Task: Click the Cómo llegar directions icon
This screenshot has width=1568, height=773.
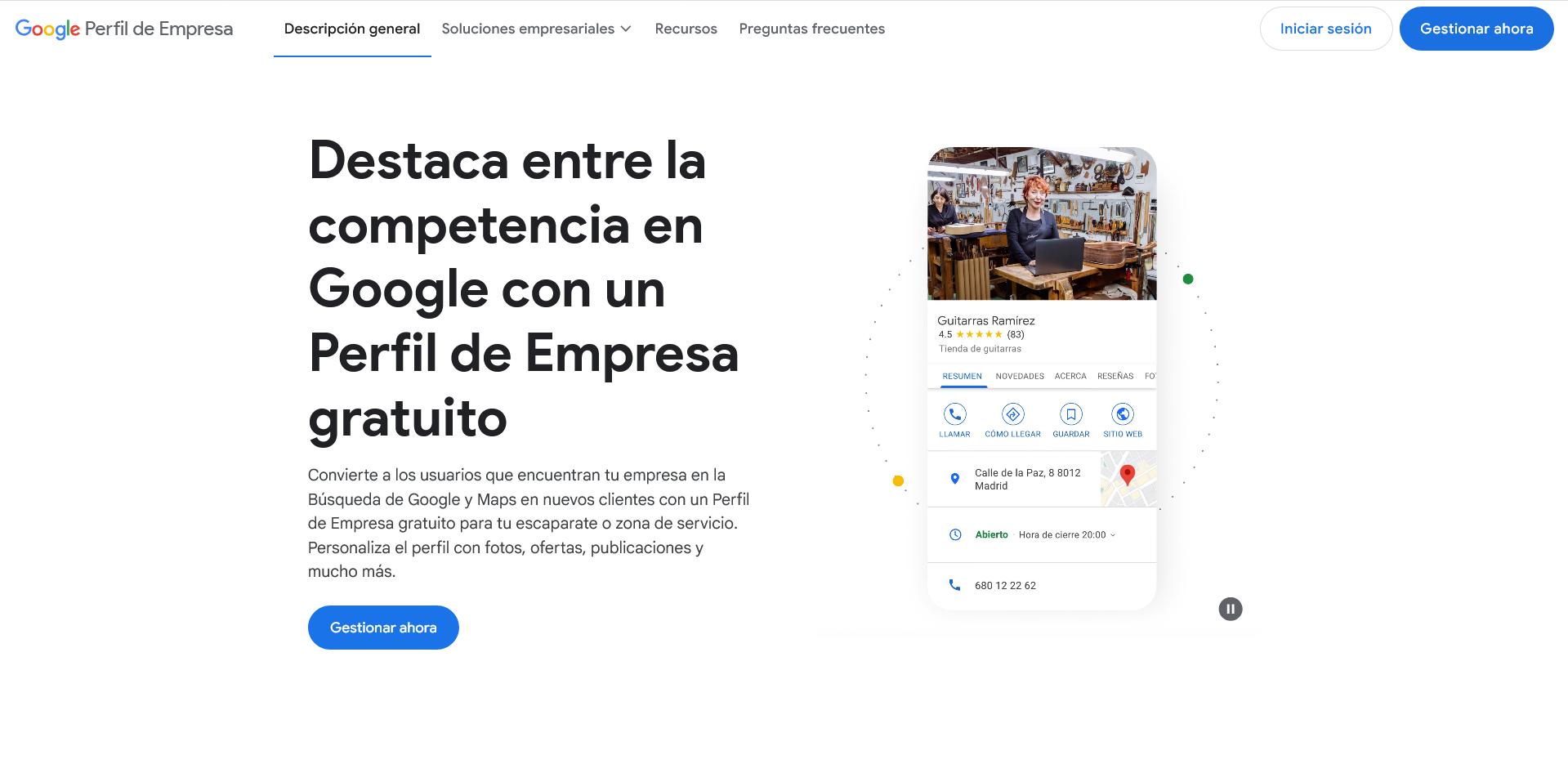Action: [x=1013, y=414]
